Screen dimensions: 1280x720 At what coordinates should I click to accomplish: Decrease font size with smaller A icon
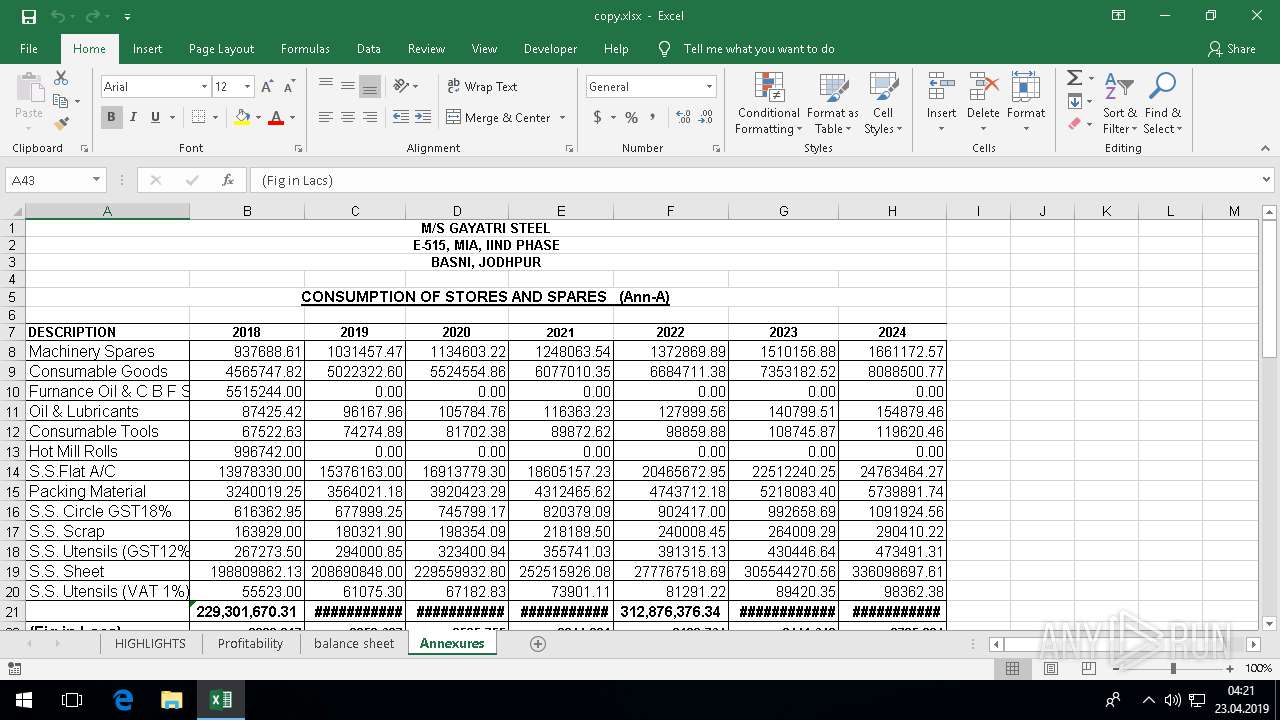pyautogui.click(x=288, y=87)
